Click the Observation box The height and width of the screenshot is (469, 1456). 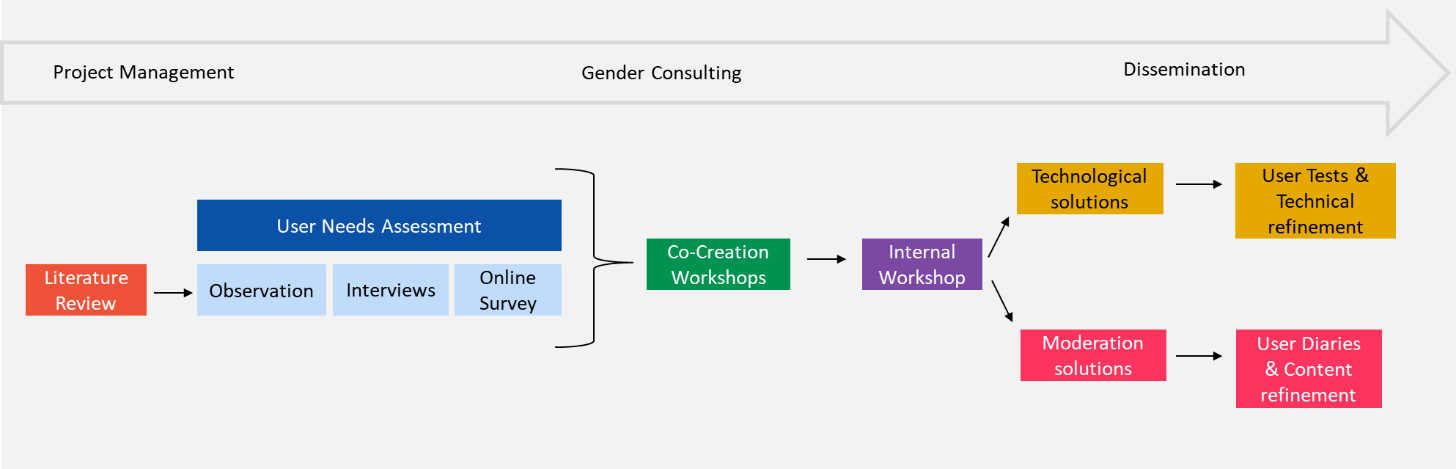point(261,290)
